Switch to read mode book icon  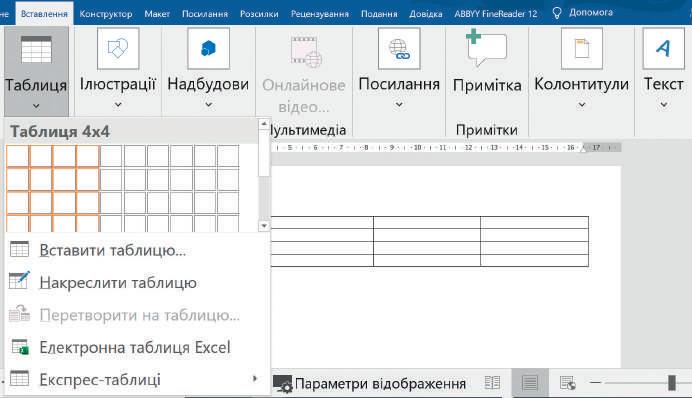coord(492,383)
